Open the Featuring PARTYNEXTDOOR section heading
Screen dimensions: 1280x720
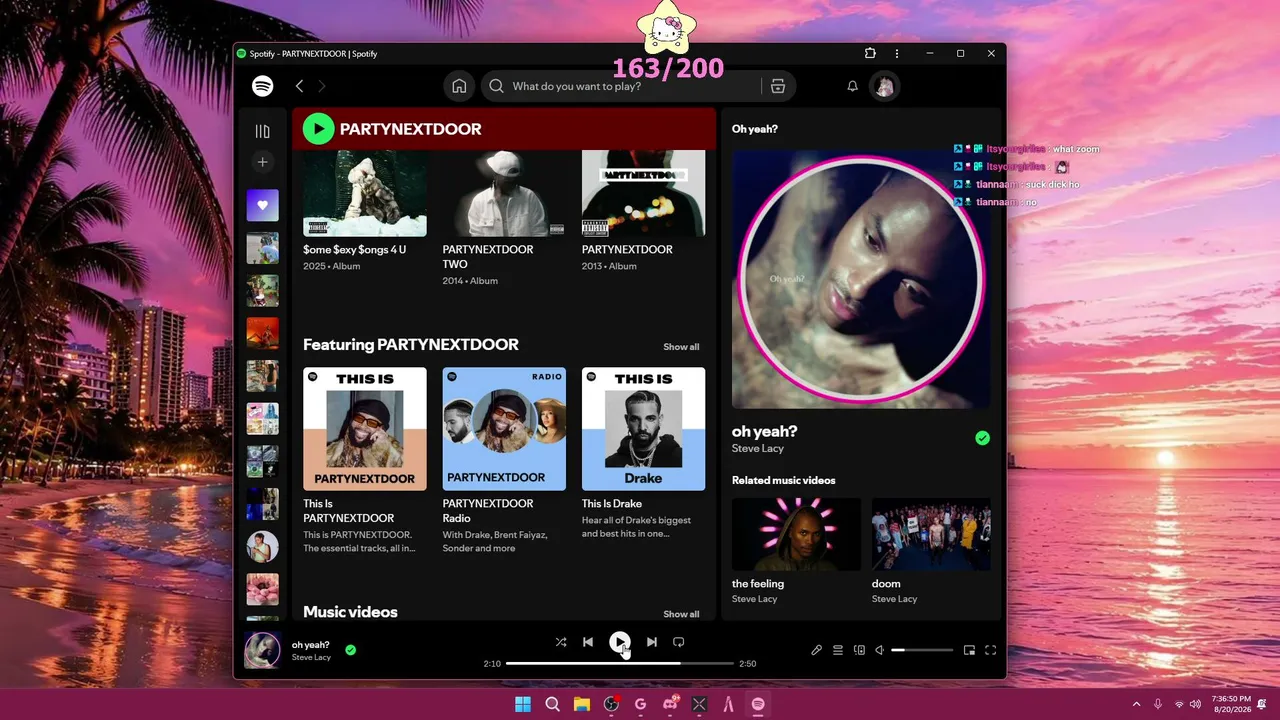tap(411, 344)
